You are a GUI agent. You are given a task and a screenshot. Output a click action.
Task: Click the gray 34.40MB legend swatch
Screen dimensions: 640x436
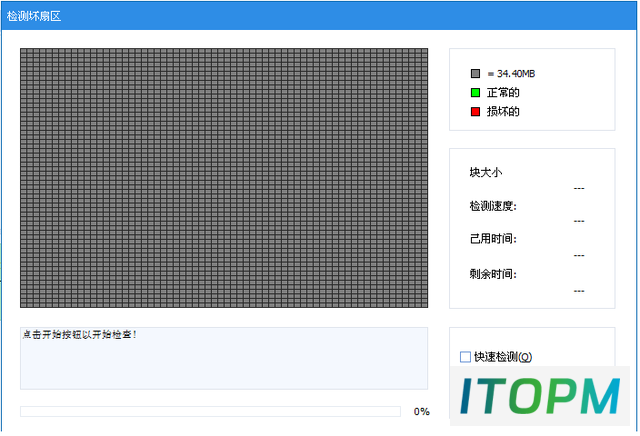pyautogui.click(x=475, y=73)
